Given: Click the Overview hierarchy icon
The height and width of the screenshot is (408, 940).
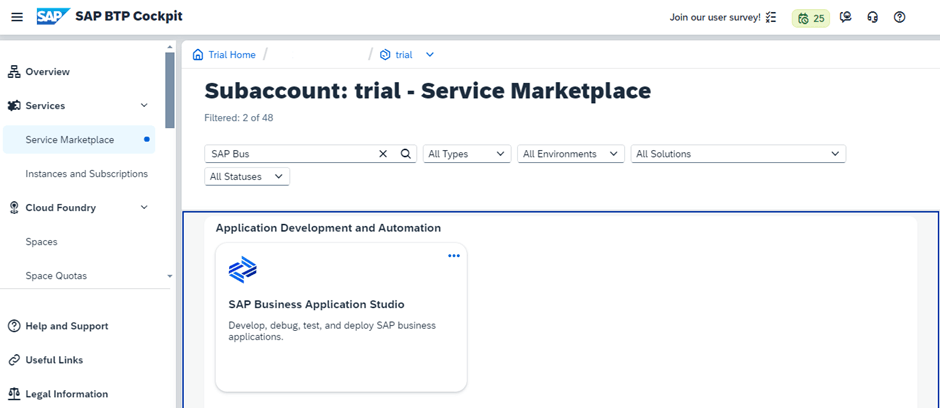Looking at the screenshot, I should pyautogui.click(x=14, y=72).
